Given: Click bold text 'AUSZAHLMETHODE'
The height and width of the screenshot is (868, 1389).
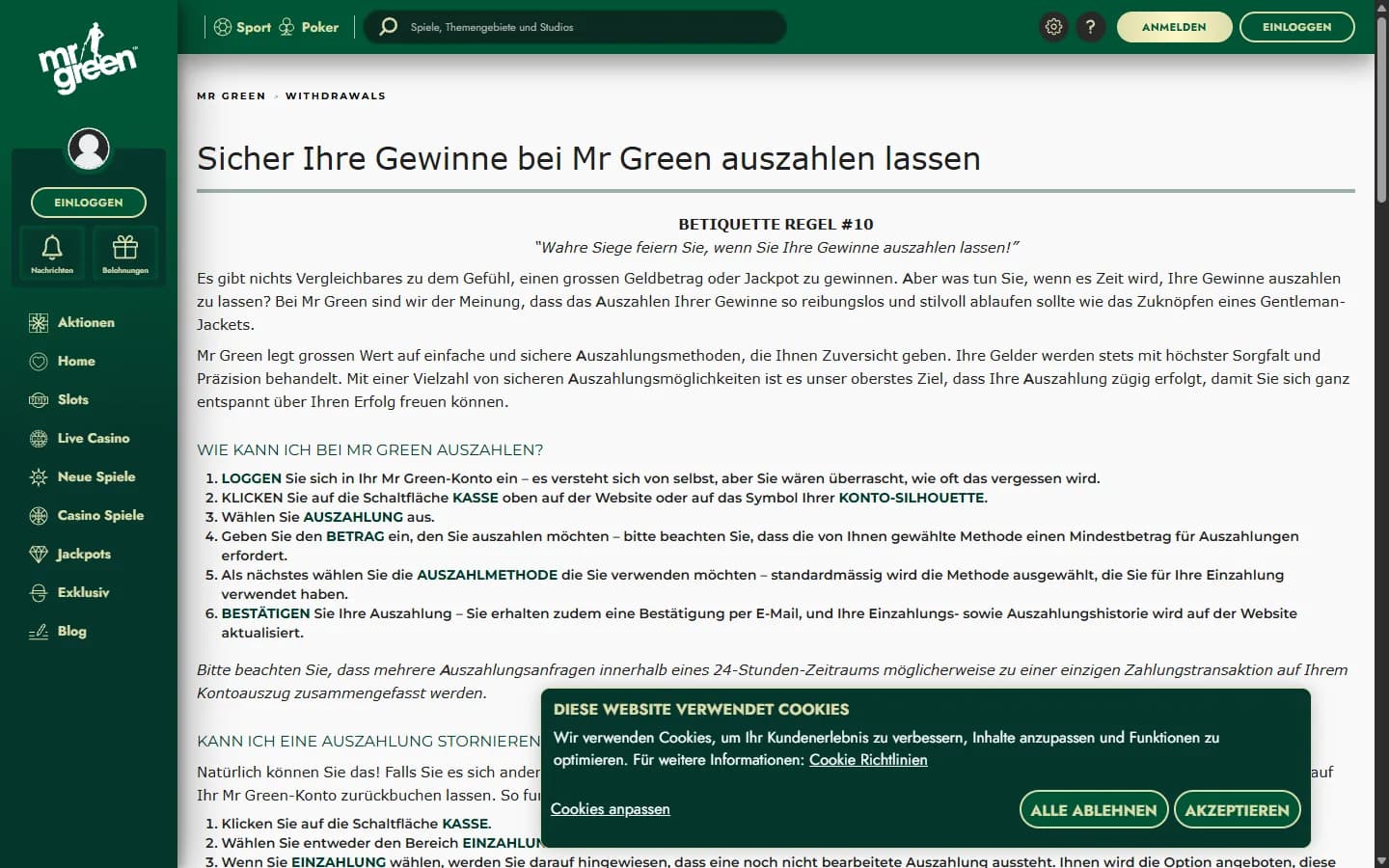Looking at the screenshot, I should click(487, 575).
